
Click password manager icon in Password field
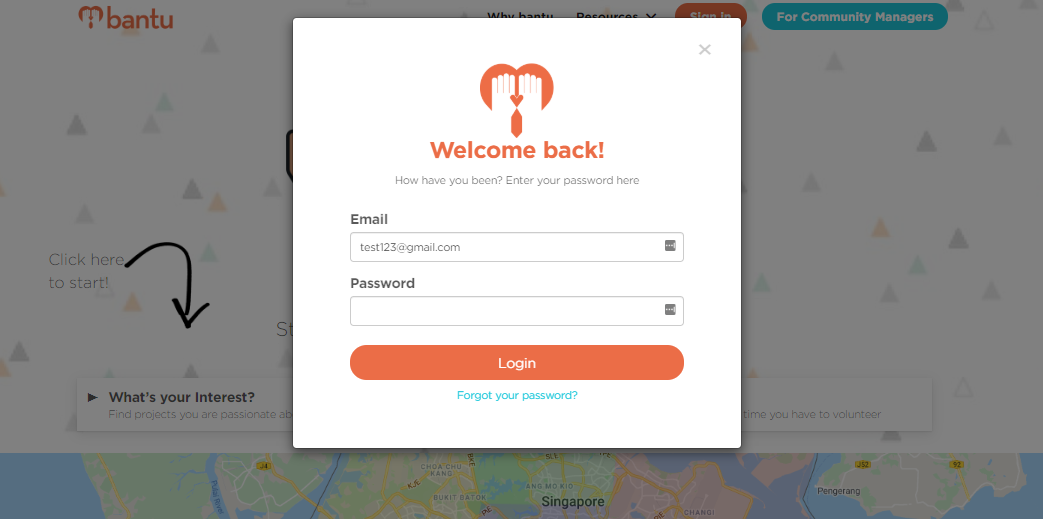(x=670, y=309)
